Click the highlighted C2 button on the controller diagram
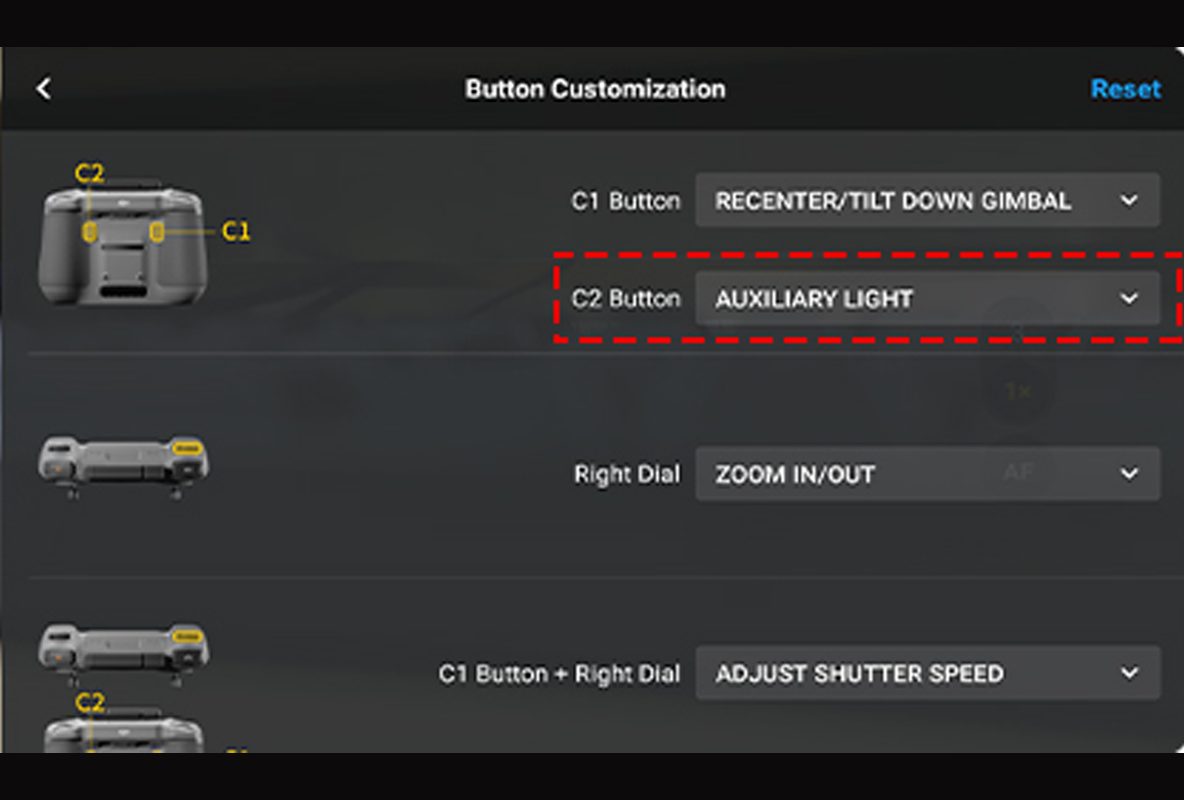 (89, 232)
